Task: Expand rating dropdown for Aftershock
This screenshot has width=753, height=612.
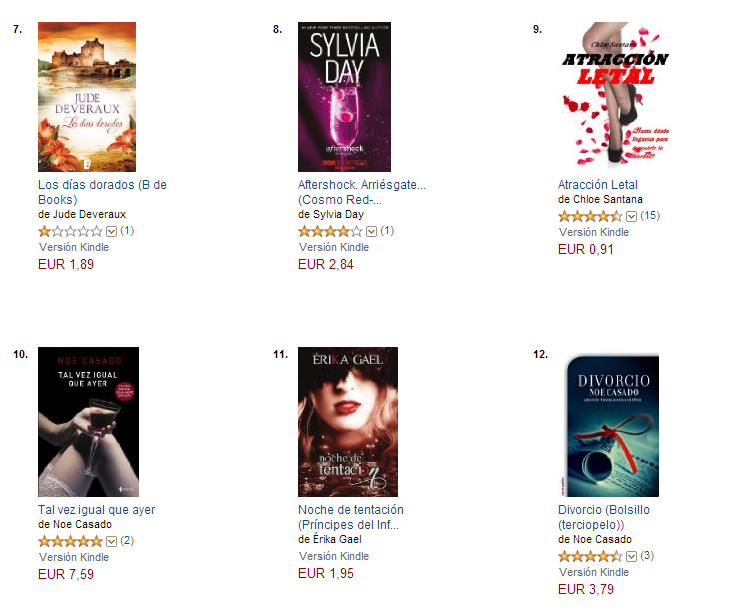Action: coord(371,232)
